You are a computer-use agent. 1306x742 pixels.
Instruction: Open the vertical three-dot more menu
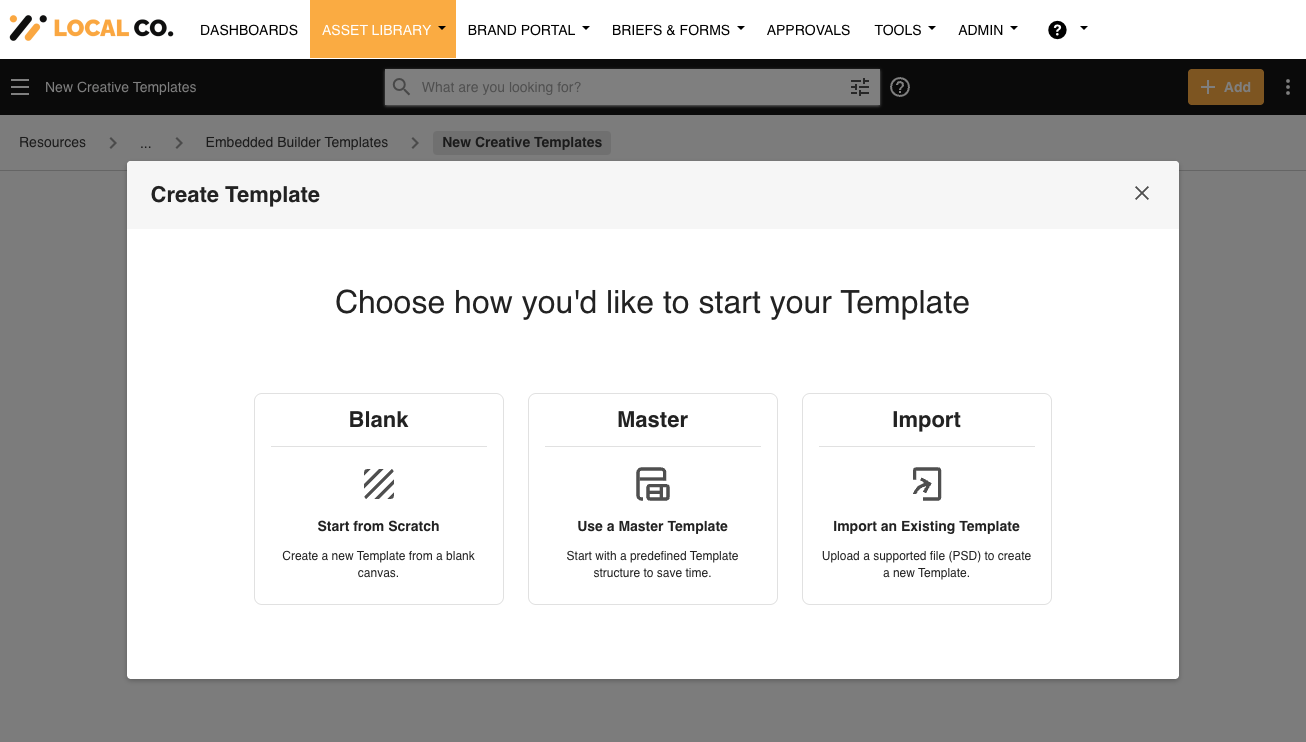coord(1287,87)
